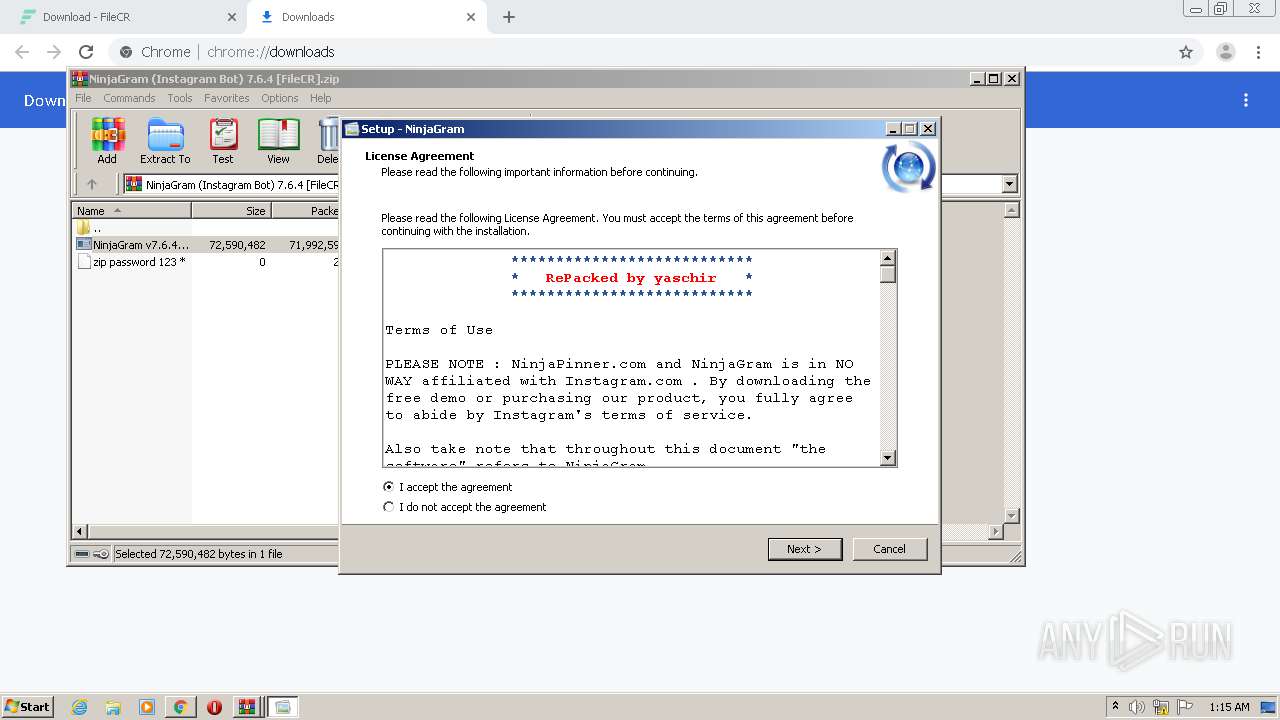
Task: Open the network tray icon
Action: coord(1161,707)
